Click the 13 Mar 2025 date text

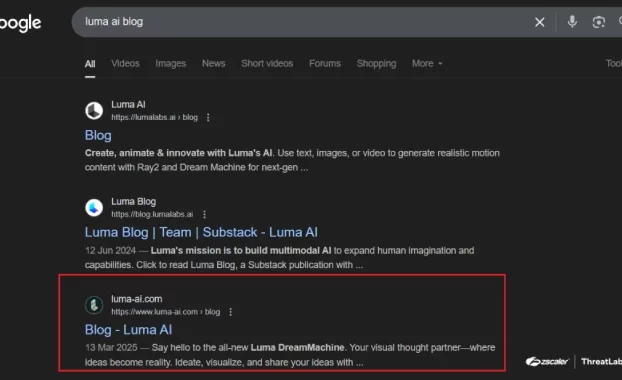(x=111, y=348)
